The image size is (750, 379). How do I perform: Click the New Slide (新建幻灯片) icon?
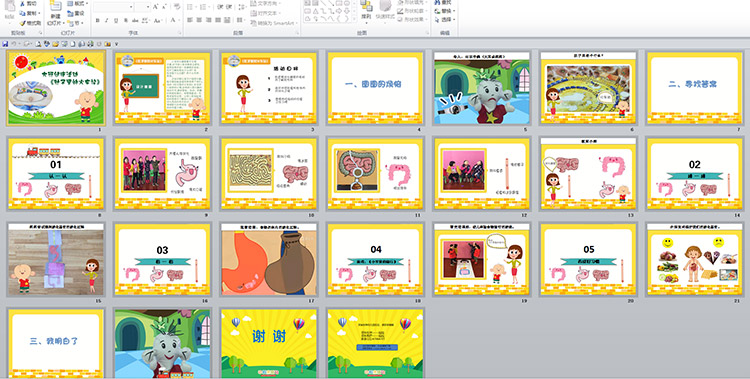tap(55, 7)
